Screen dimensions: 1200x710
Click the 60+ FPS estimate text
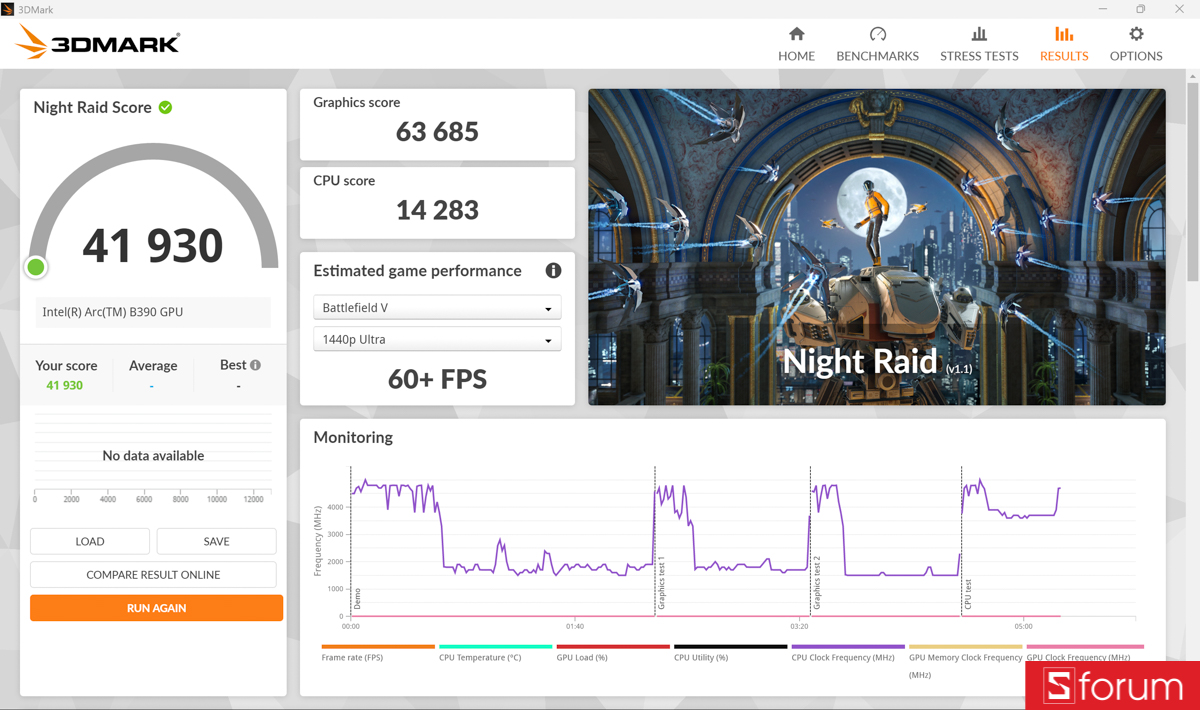coord(437,380)
